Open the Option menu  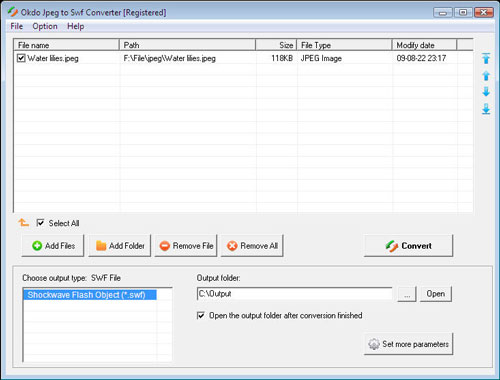click(x=45, y=26)
